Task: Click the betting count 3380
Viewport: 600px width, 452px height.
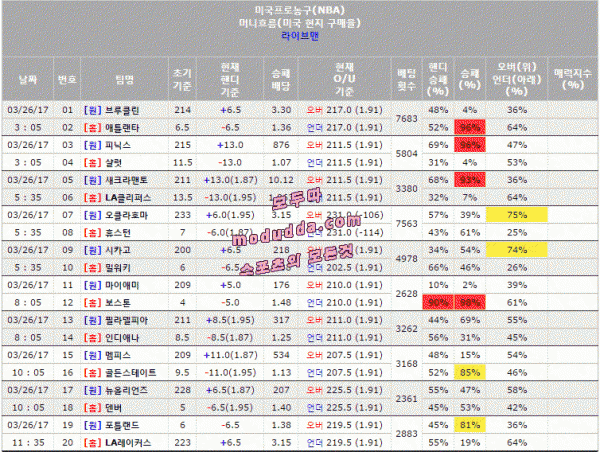Action: (x=406, y=189)
